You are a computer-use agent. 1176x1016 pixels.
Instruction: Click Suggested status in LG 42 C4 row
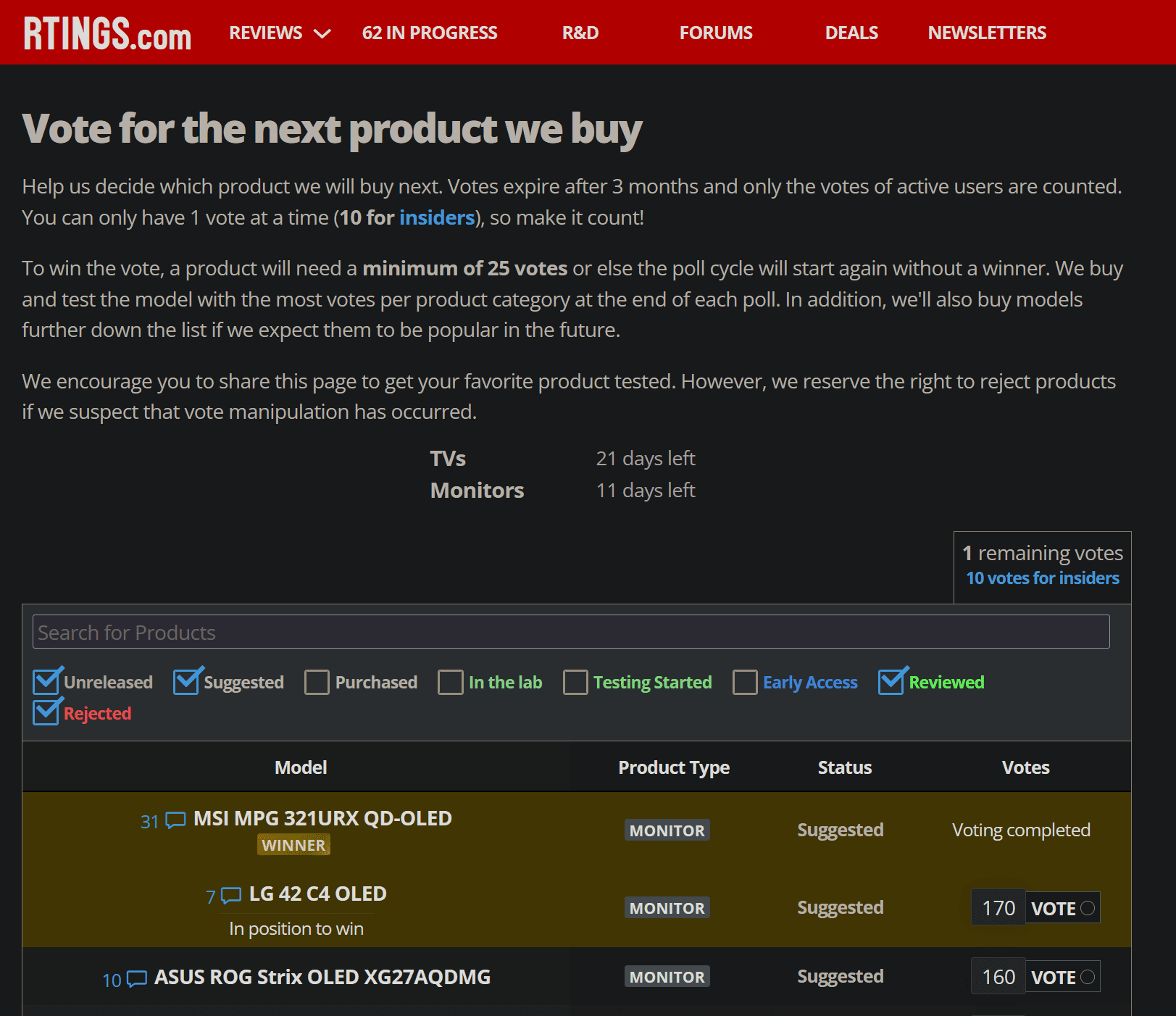[841, 908]
